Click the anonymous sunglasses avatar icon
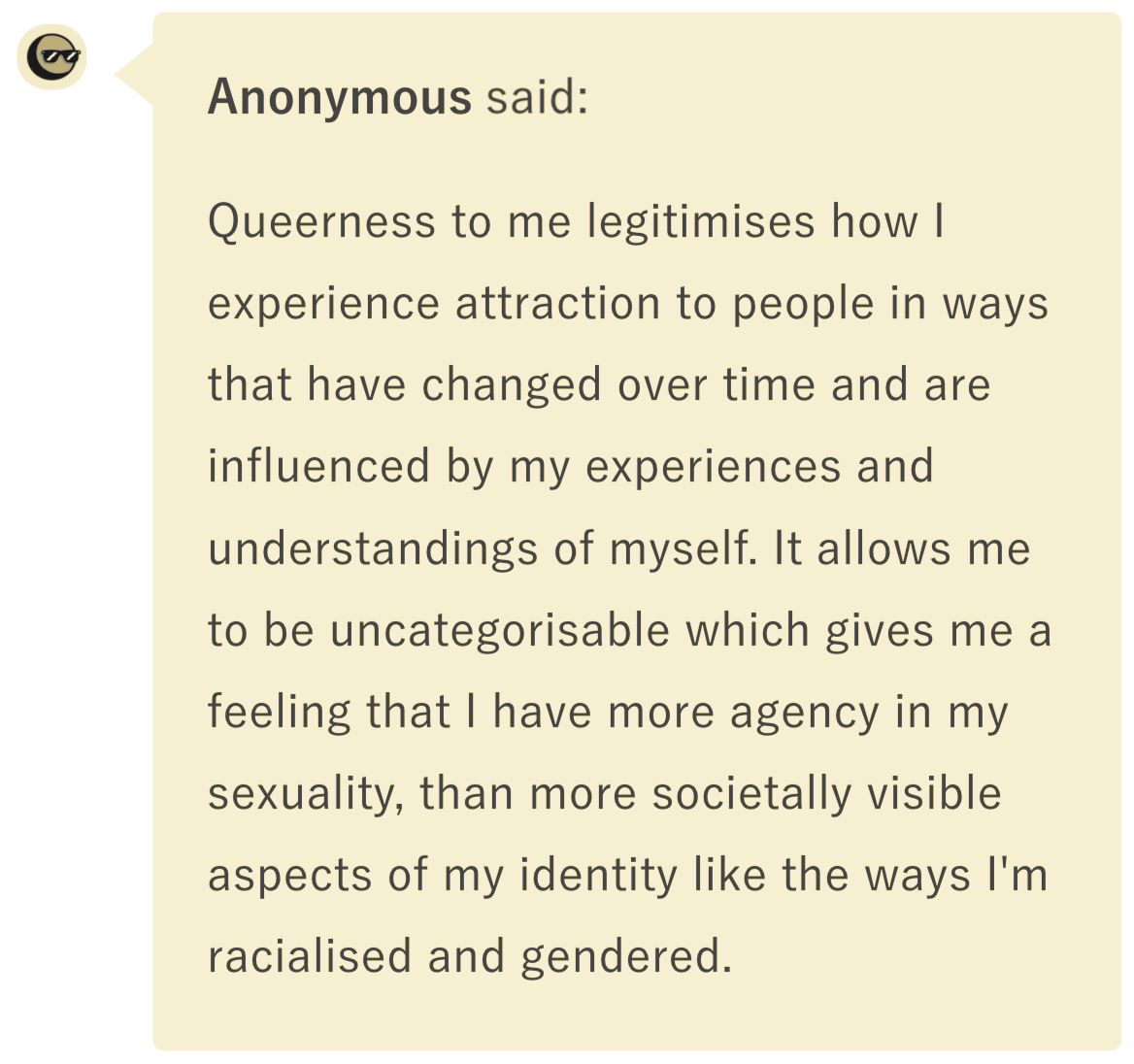The height and width of the screenshot is (1064, 1134). coord(52,57)
